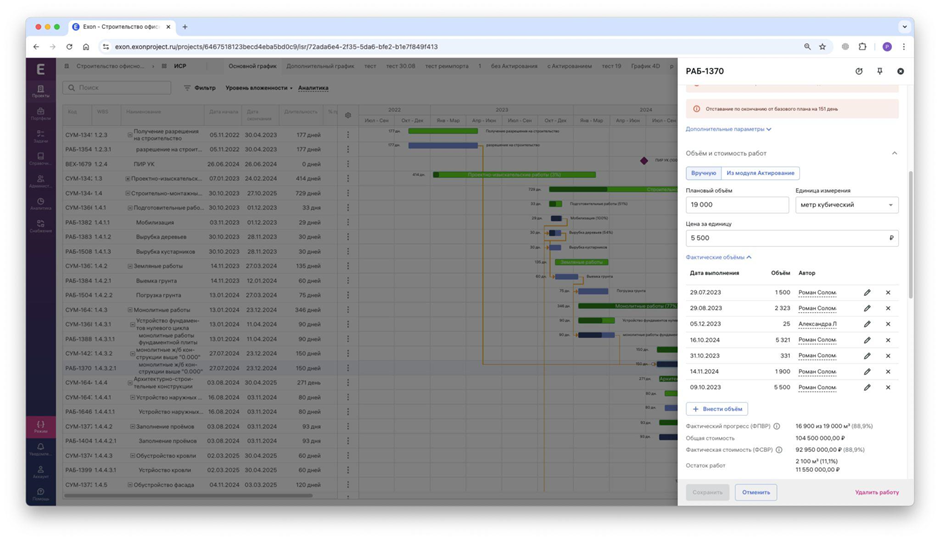
Task: Click the Поиск search field
Action: coord(117,88)
